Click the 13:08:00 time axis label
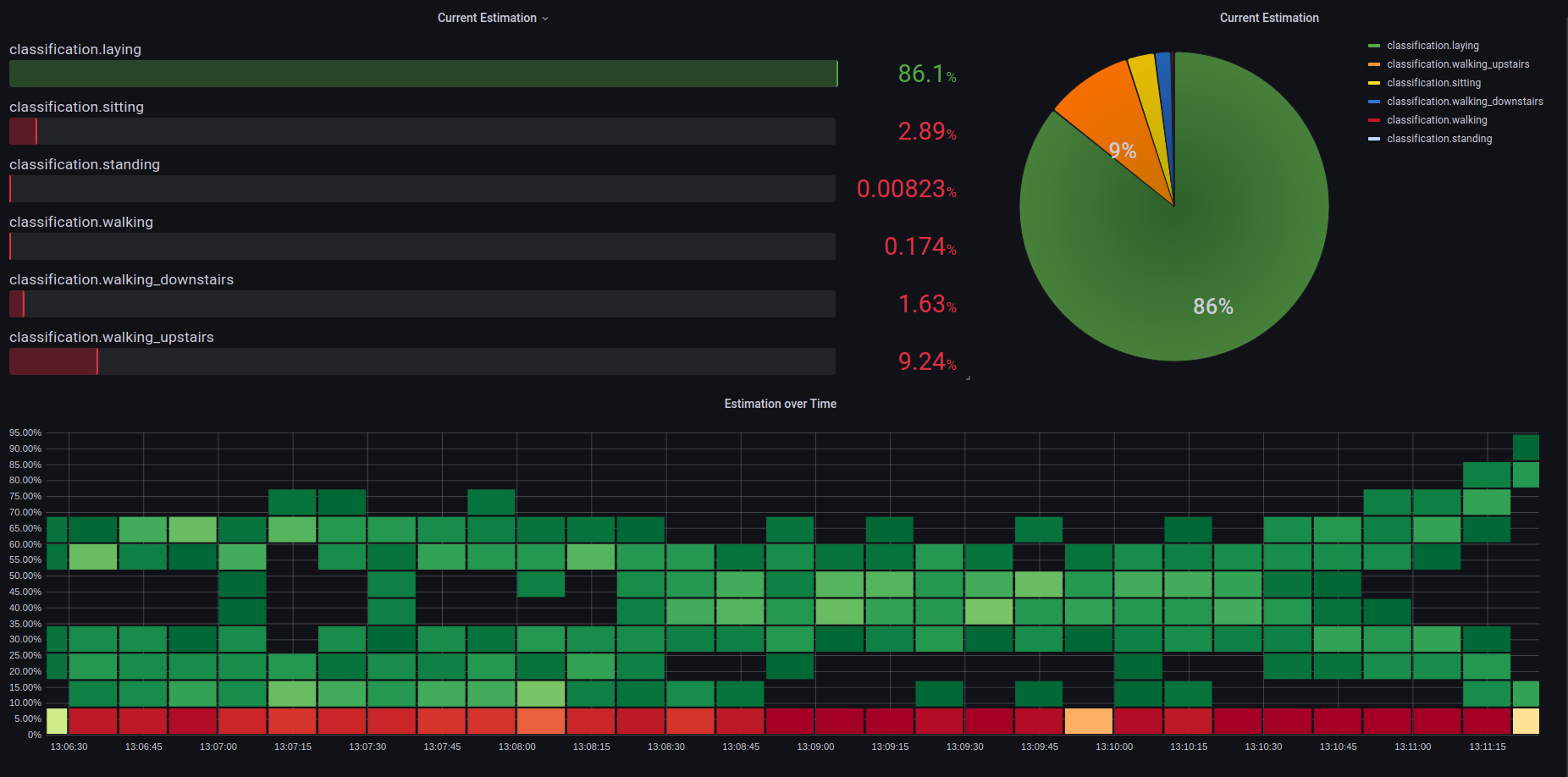1568x777 pixels. pyautogui.click(x=516, y=747)
